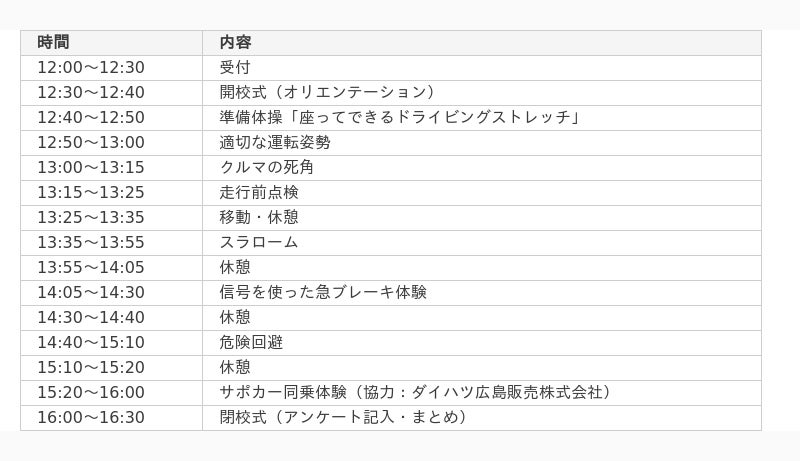Click the 13:55～14:05 time cell

[111, 268]
